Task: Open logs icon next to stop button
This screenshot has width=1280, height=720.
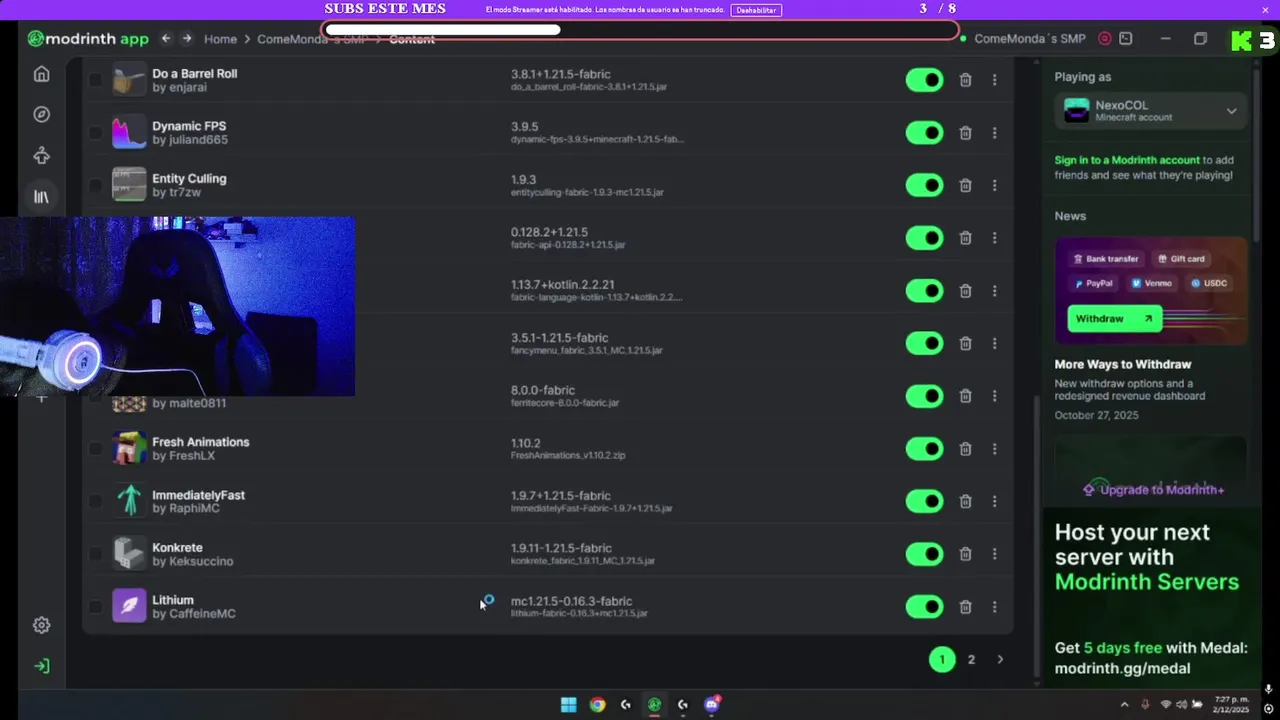Action: 1126,39
